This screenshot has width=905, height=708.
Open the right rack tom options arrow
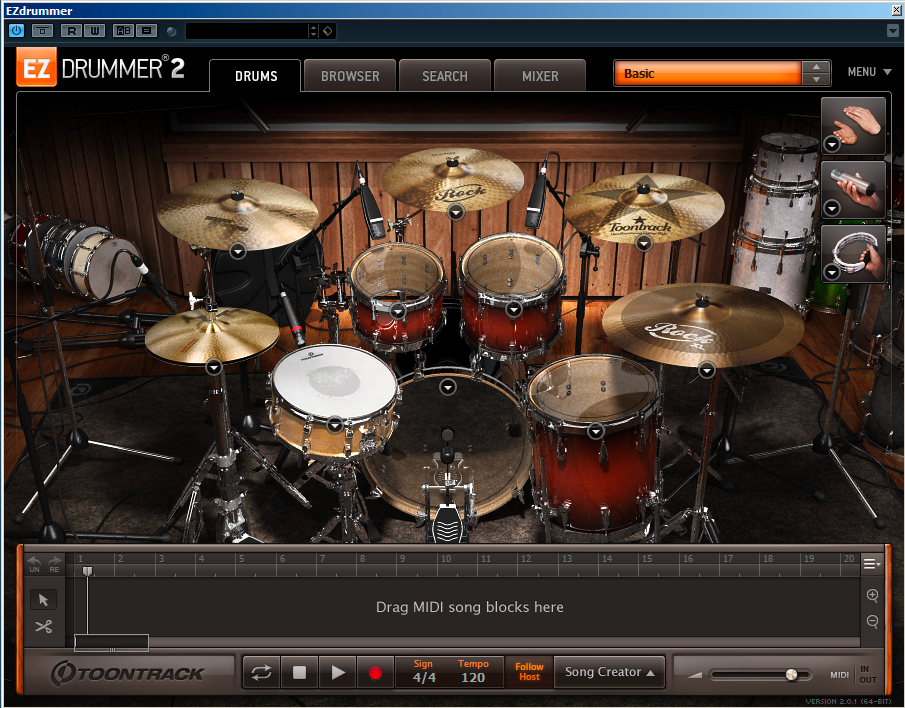click(513, 309)
